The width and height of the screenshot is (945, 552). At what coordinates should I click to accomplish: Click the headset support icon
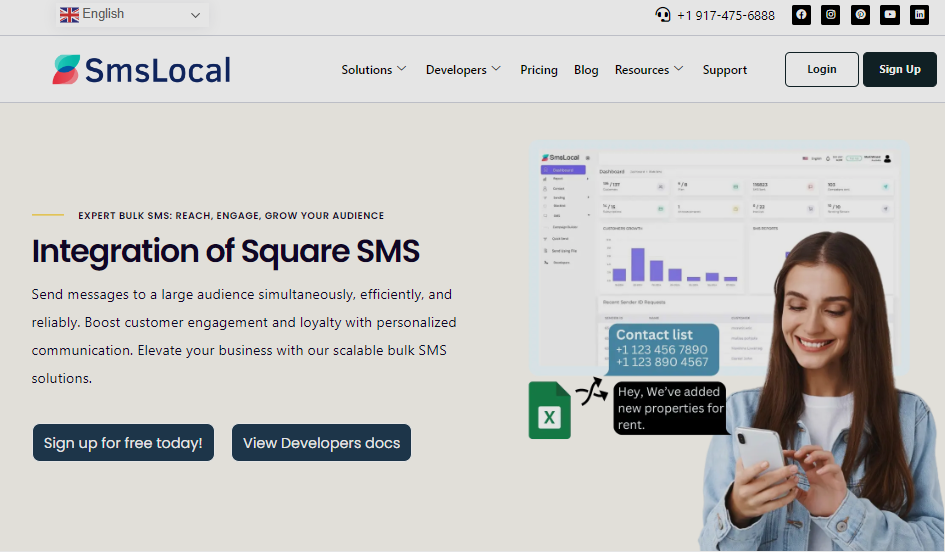(x=662, y=15)
